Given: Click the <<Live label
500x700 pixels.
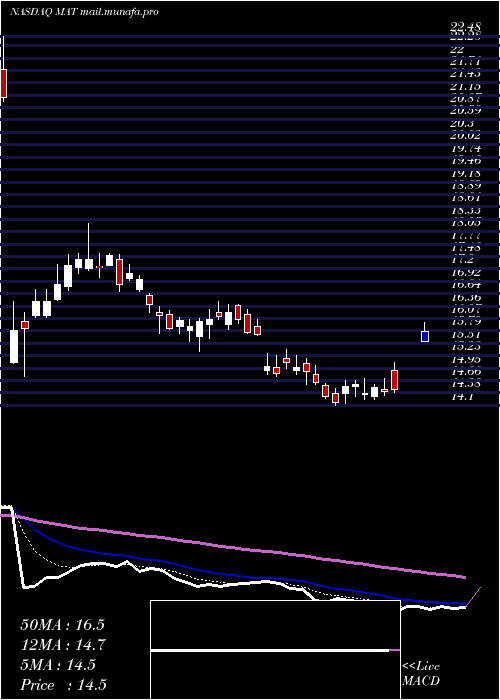Looking at the screenshot, I should (421, 667).
